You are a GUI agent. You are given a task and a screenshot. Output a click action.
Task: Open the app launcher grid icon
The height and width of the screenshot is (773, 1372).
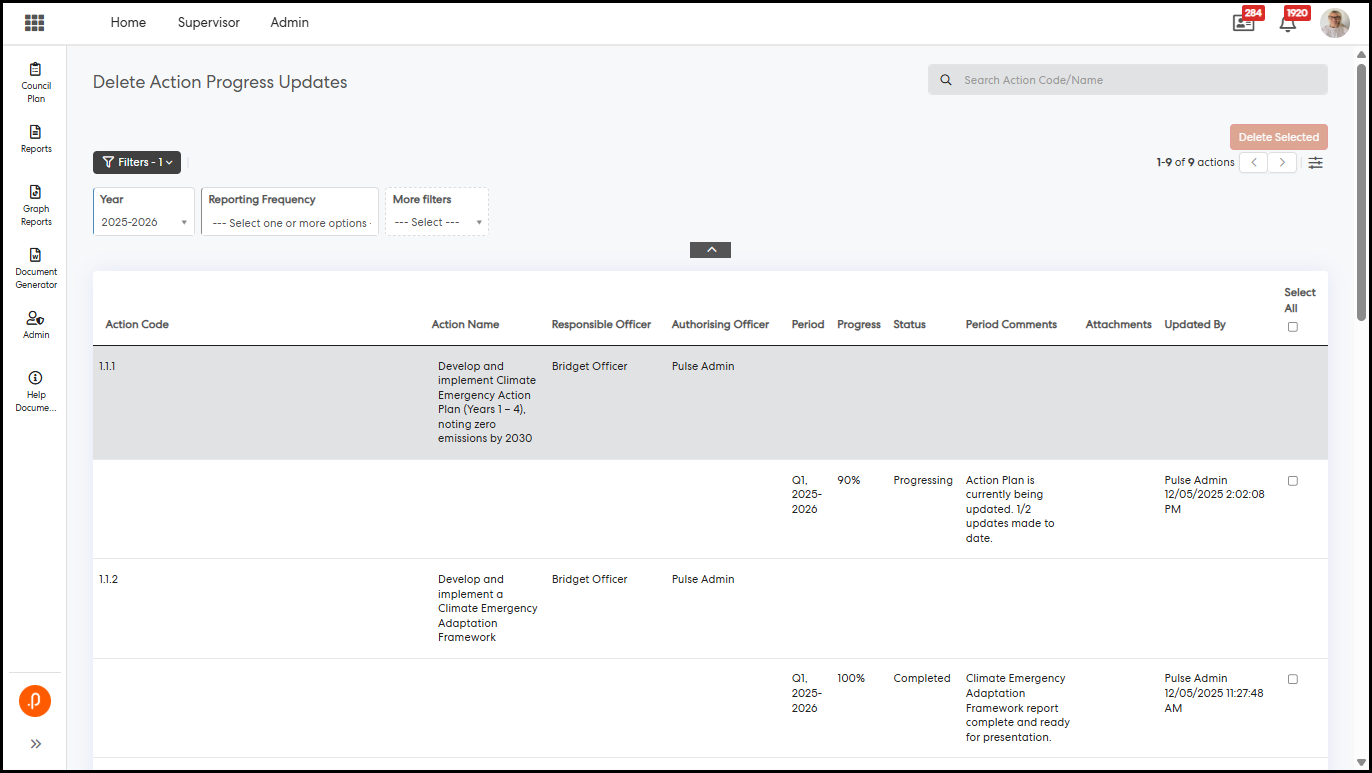pyautogui.click(x=35, y=23)
